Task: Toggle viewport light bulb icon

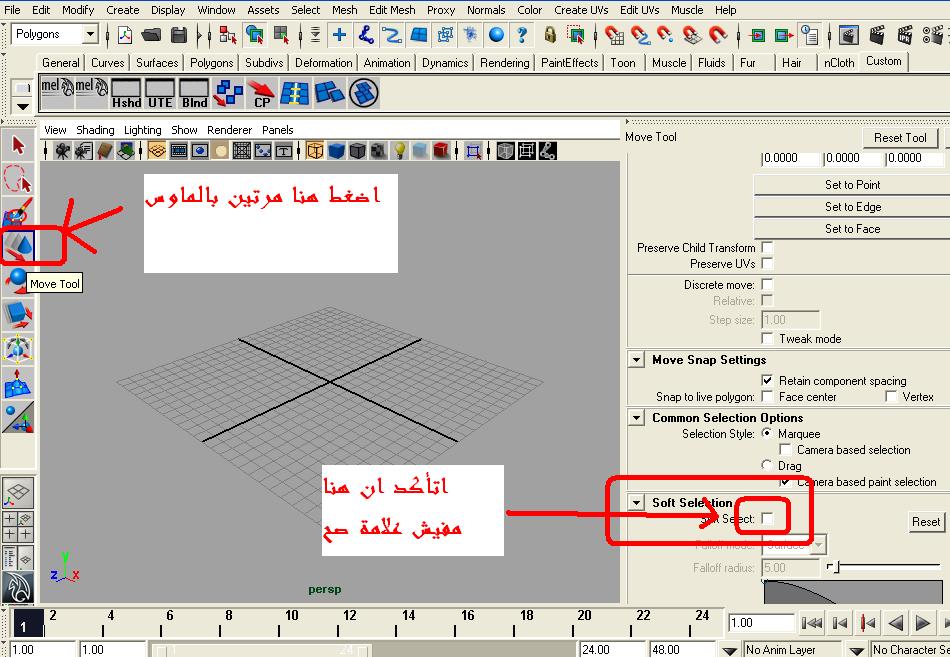Action: tap(399, 150)
